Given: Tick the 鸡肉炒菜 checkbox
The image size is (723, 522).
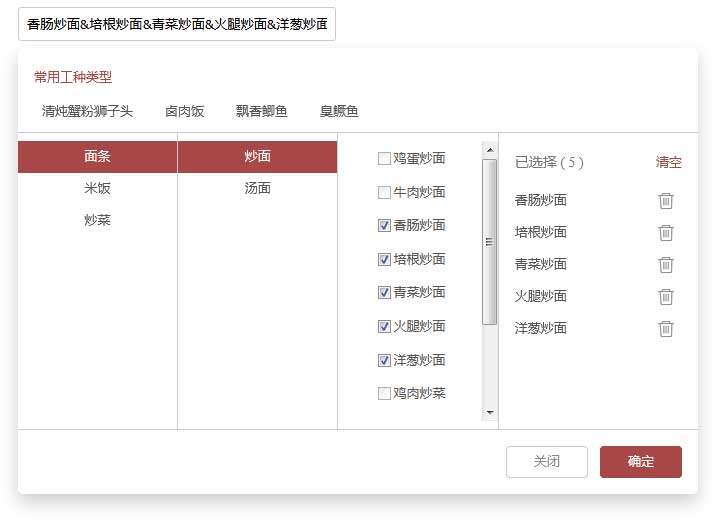Looking at the screenshot, I should [384, 393].
